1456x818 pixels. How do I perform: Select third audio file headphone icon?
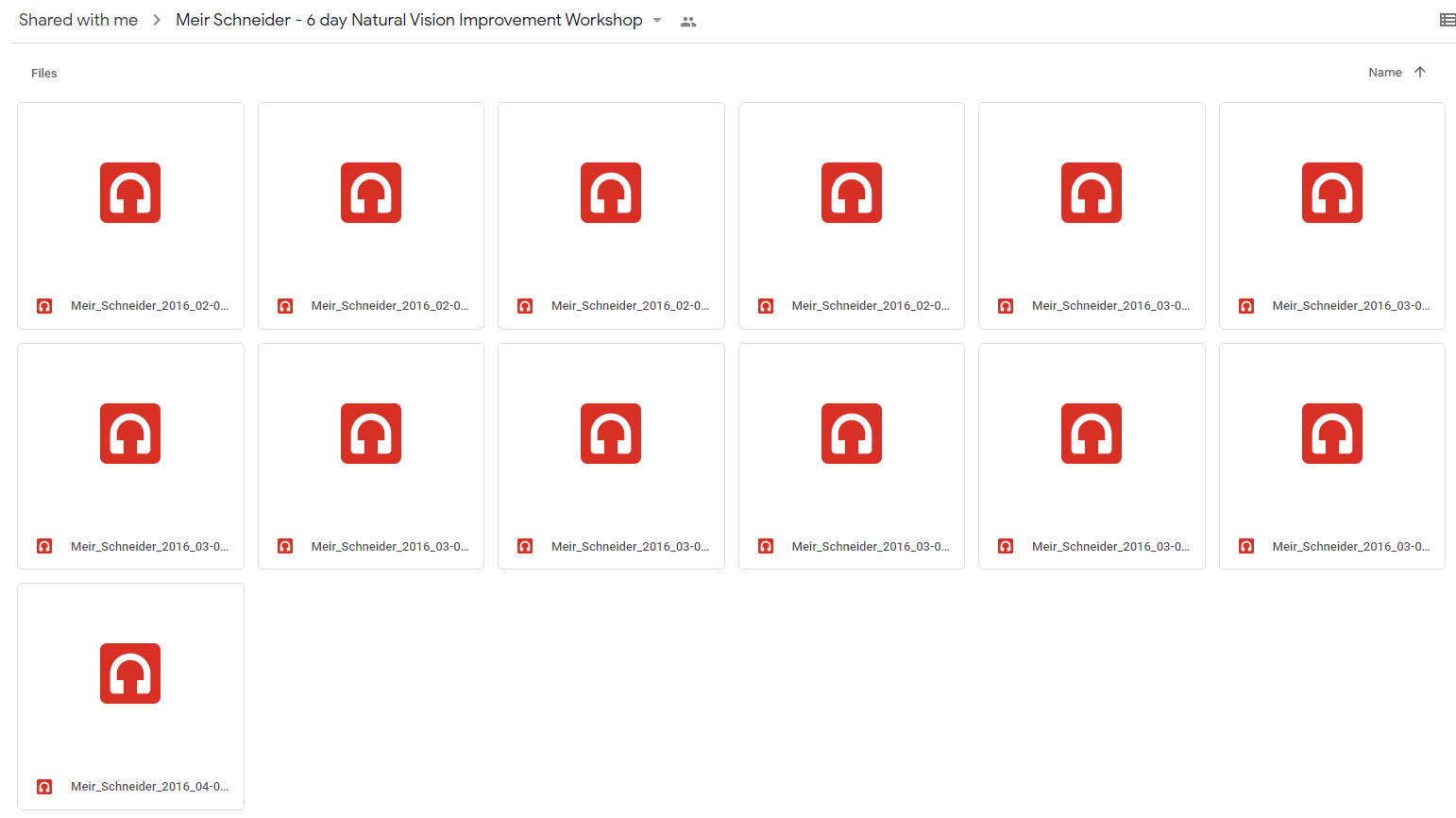pos(611,193)
